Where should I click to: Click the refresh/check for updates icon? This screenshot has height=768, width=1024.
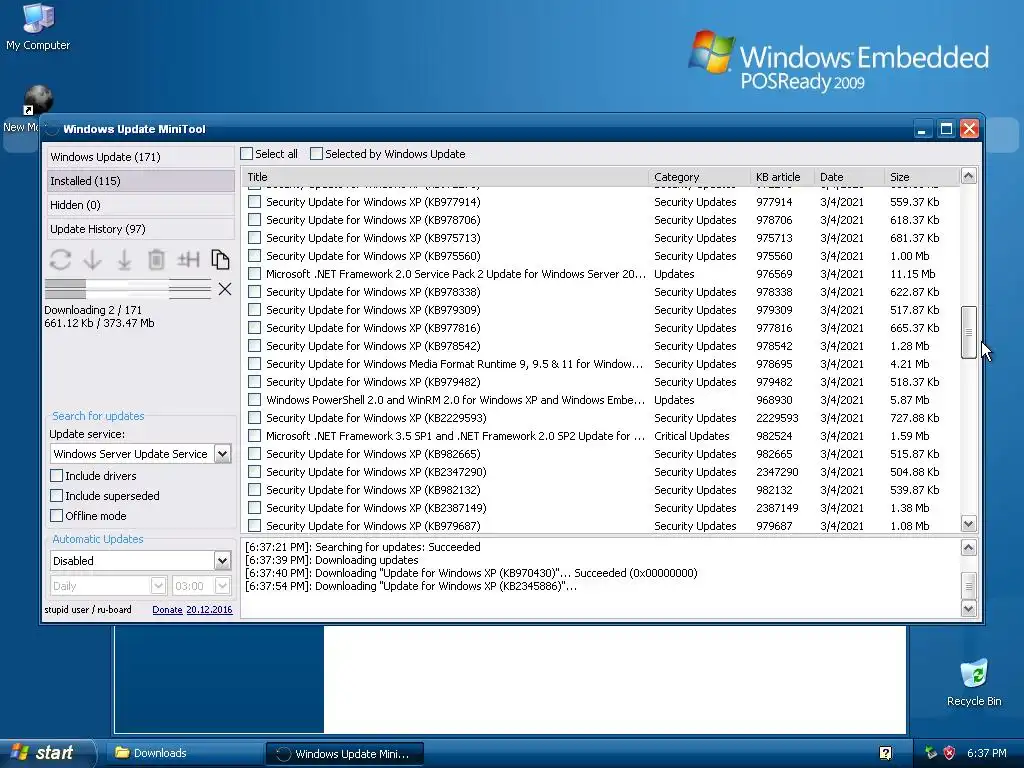click(60, 260)
